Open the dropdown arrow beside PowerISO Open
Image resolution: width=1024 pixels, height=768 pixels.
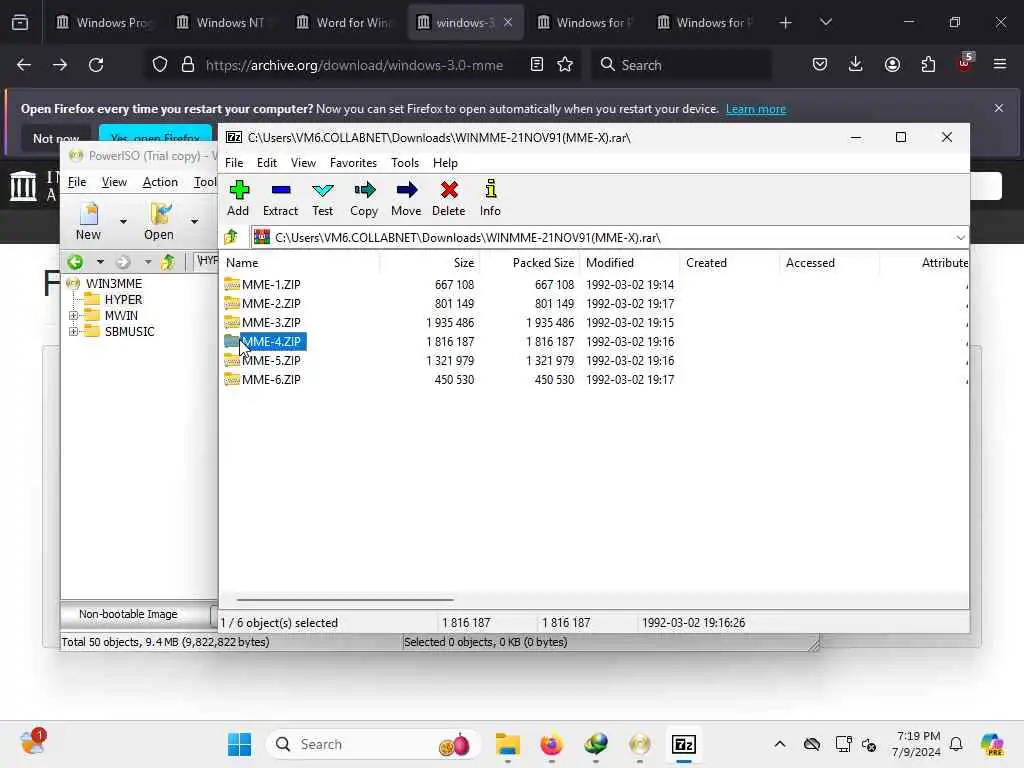pos(194,221)
